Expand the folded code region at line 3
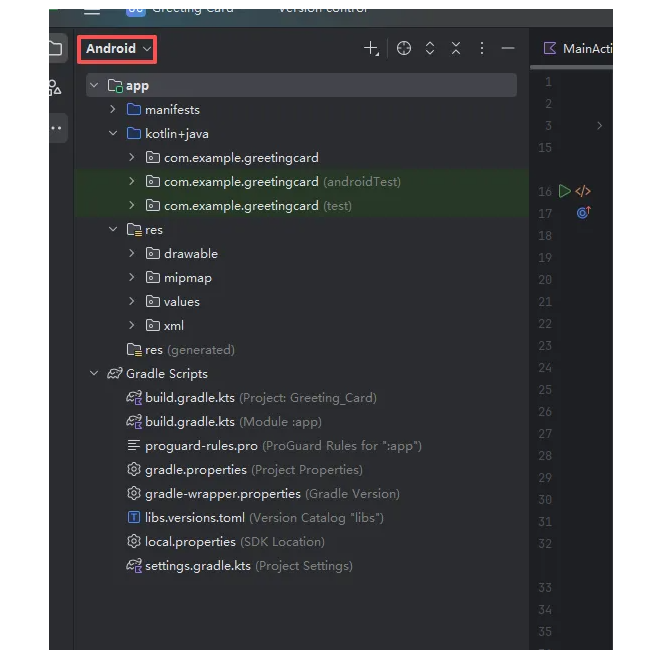The height and width of the screenshot is (650, 646). pyautogui.click(x=600, y=126)
